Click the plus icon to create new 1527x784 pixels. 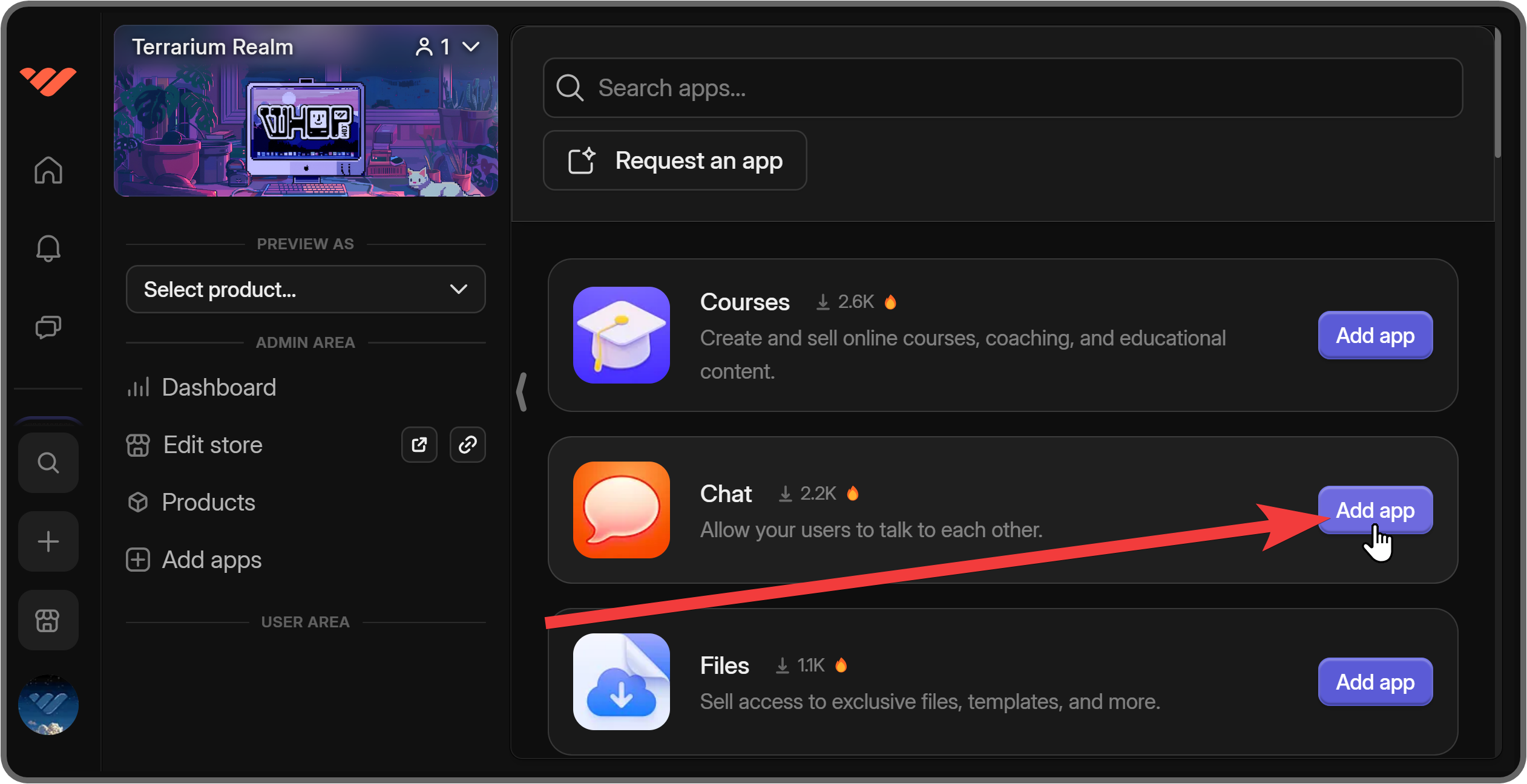click(x=48, y=541)
